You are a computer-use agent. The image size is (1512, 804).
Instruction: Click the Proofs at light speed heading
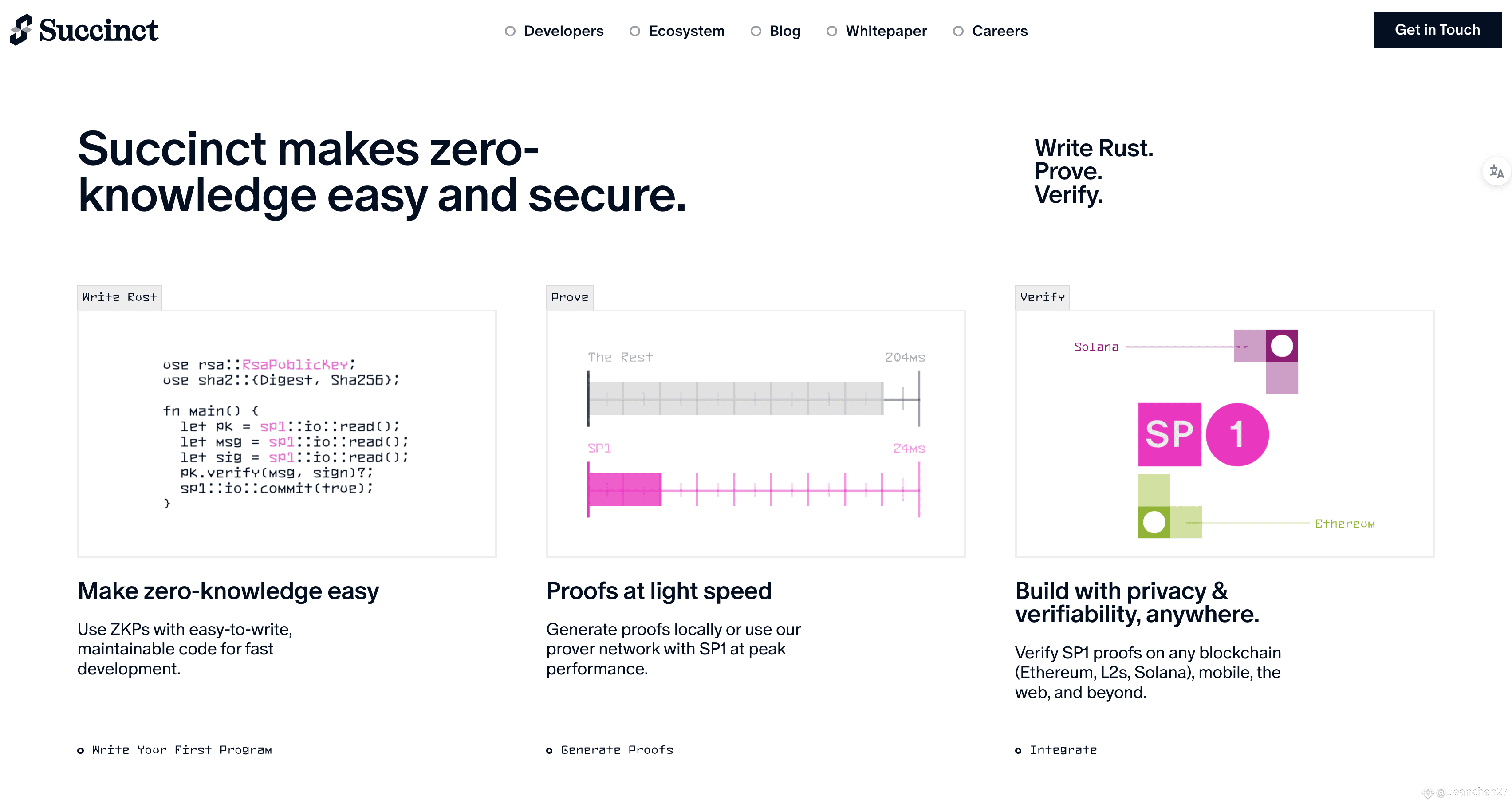click(659, 591)
